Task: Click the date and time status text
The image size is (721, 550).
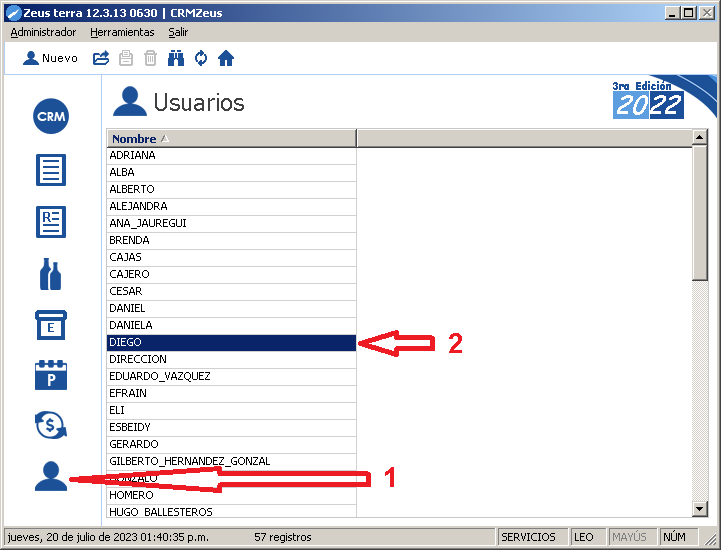Action: [108, 537]
